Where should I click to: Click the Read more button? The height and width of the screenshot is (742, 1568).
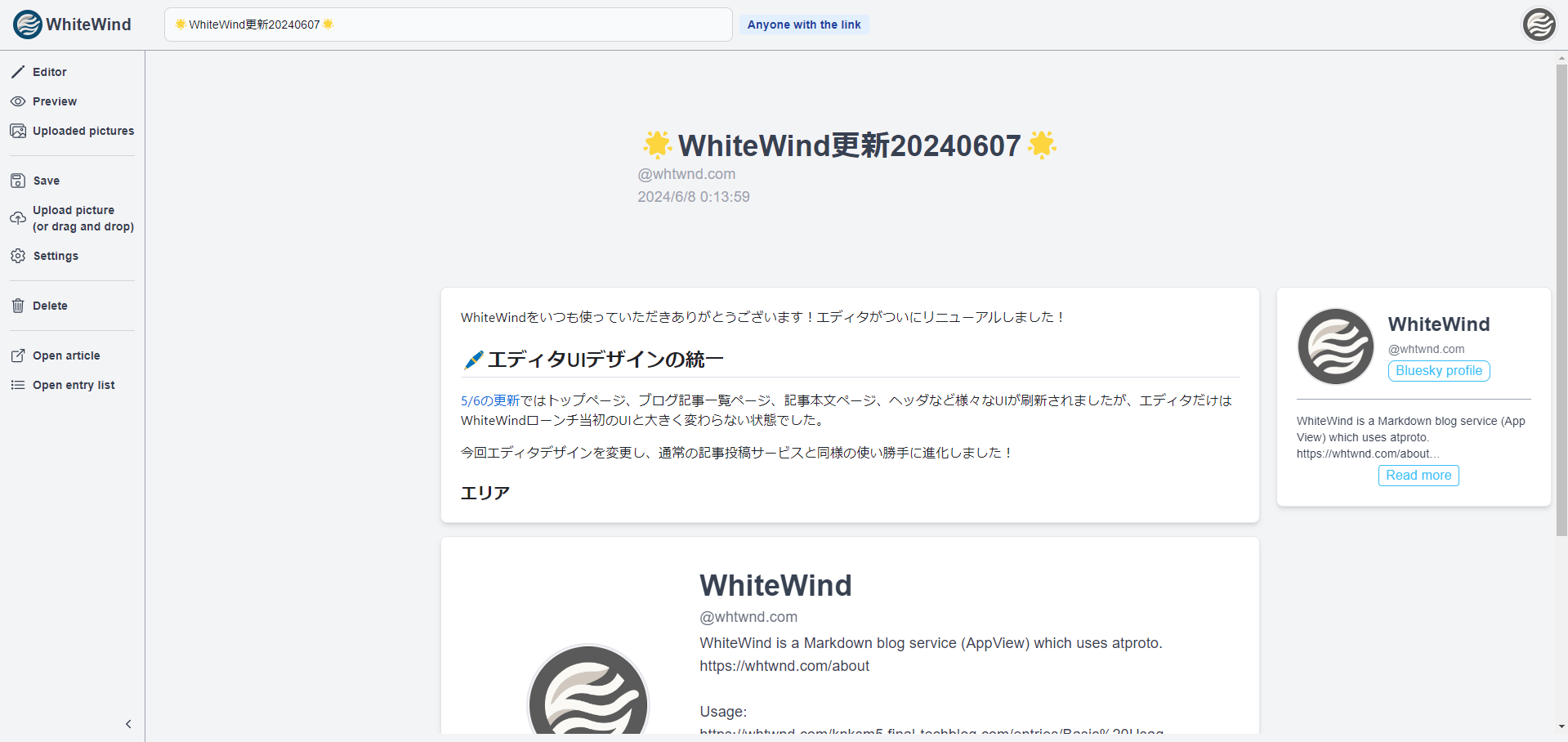click(1418, 476)
